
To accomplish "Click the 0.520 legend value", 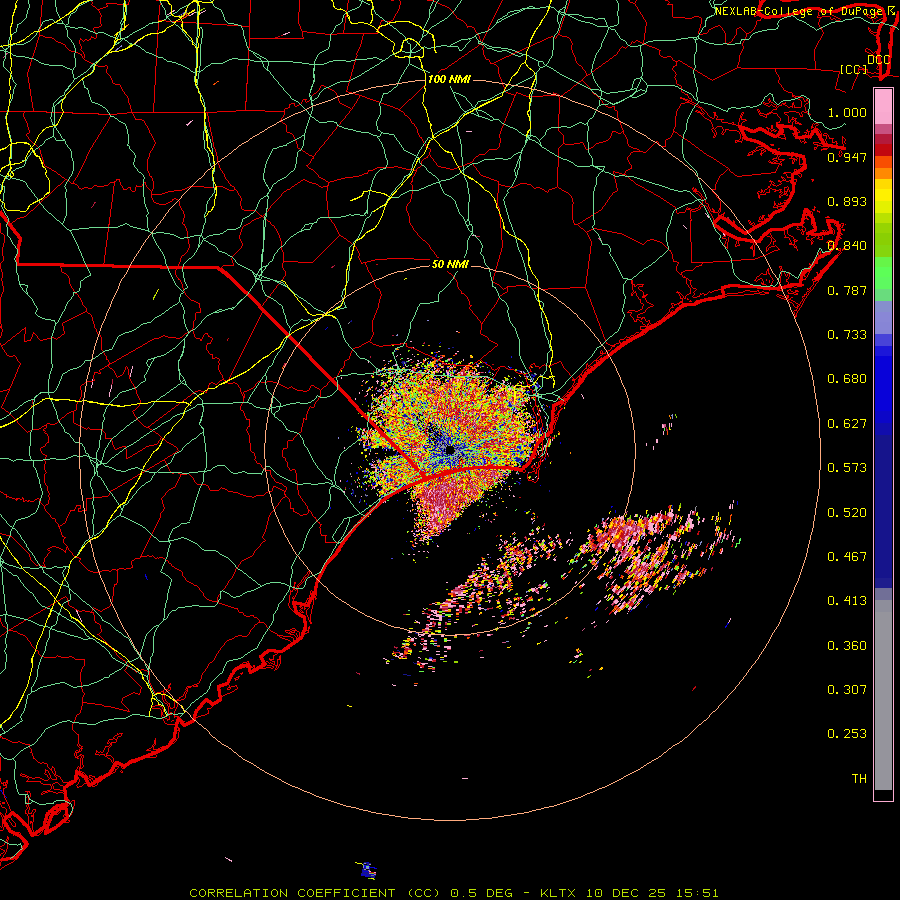I will coord(847,513).
